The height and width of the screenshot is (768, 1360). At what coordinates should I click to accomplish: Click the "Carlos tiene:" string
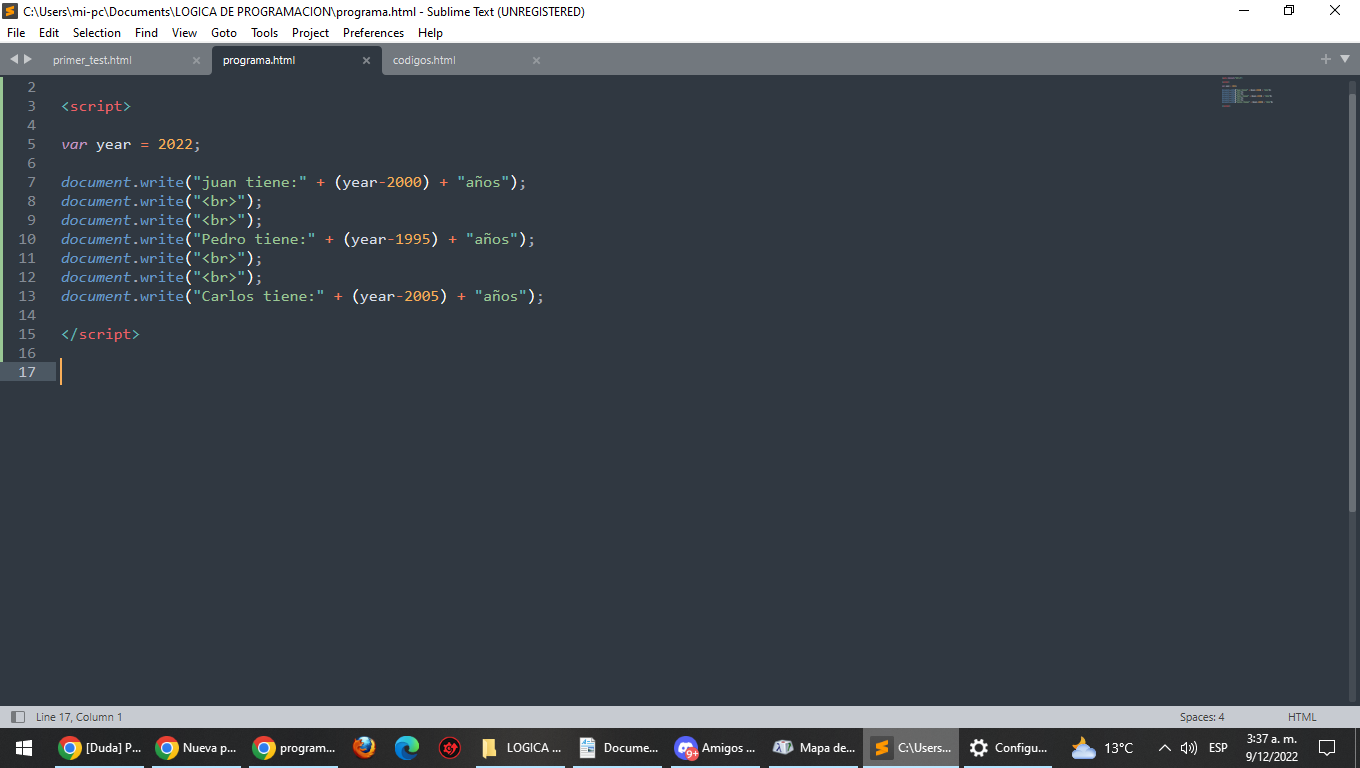pos(259,296)
